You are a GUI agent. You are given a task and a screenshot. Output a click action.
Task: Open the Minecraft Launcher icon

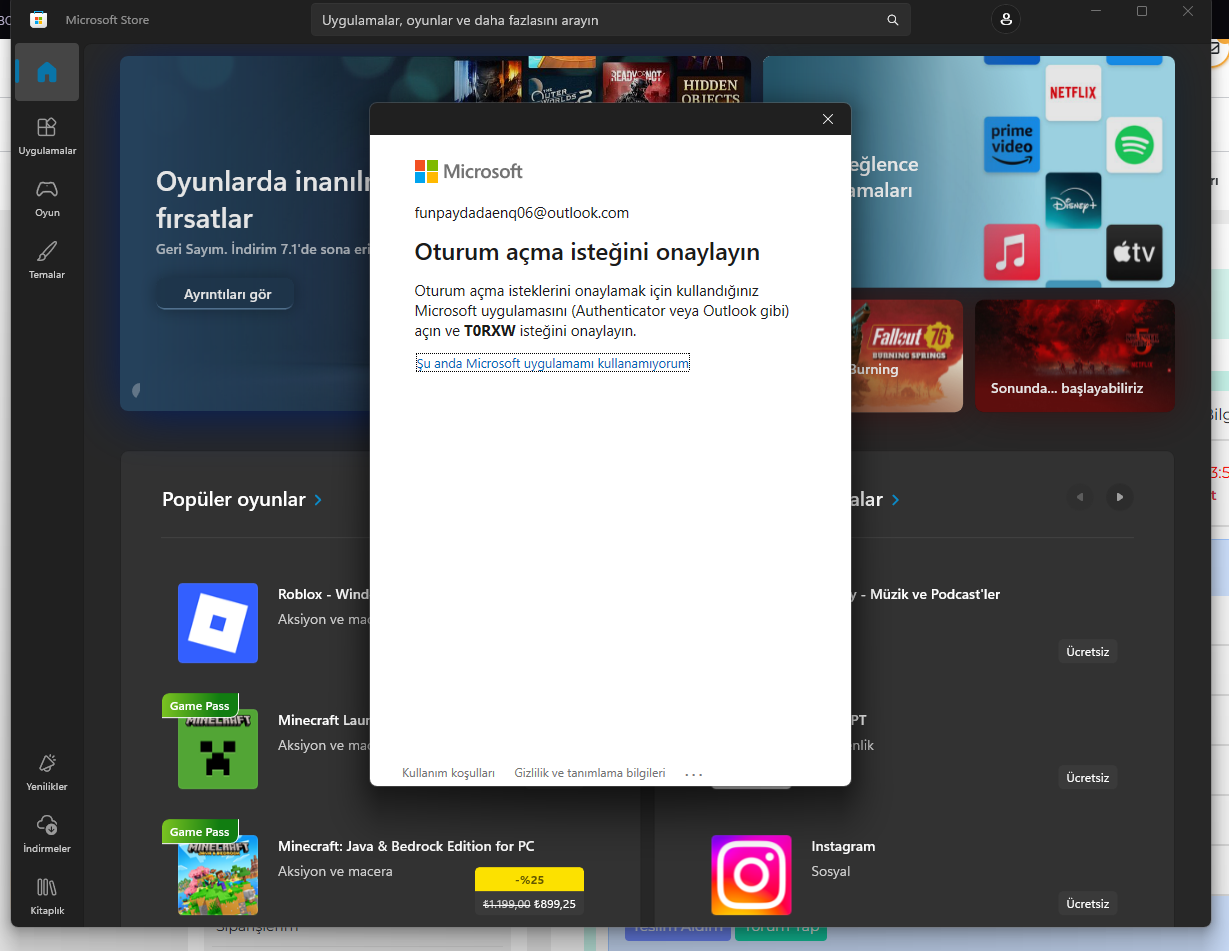point(218,749)
